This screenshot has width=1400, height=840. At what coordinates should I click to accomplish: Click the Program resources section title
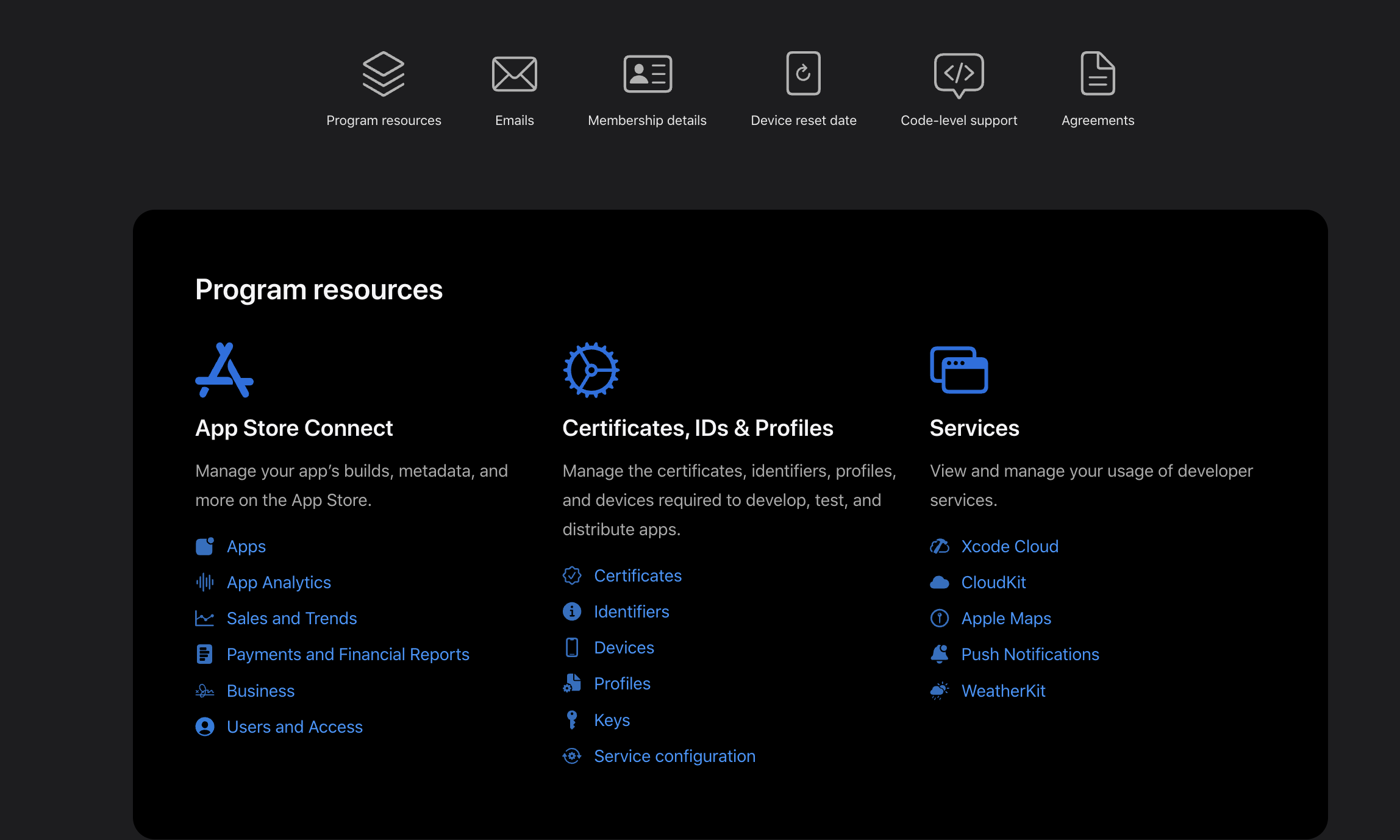pyautogui.click(x=319, y=290)
